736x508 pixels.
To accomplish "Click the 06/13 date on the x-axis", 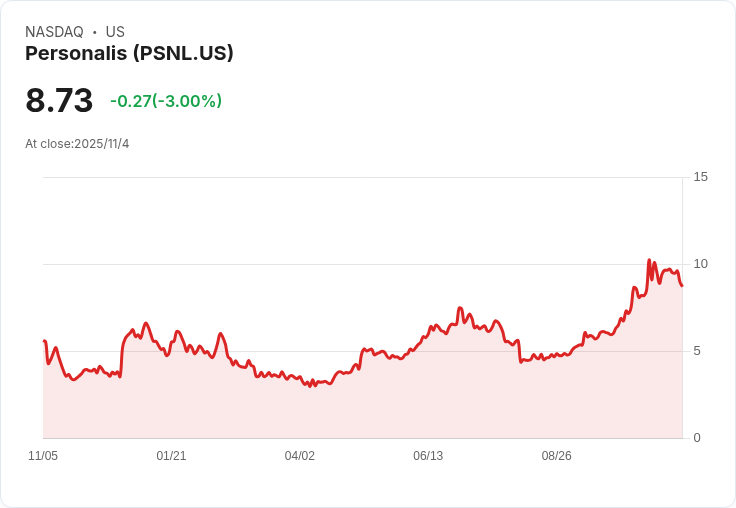I will [428, 456].
